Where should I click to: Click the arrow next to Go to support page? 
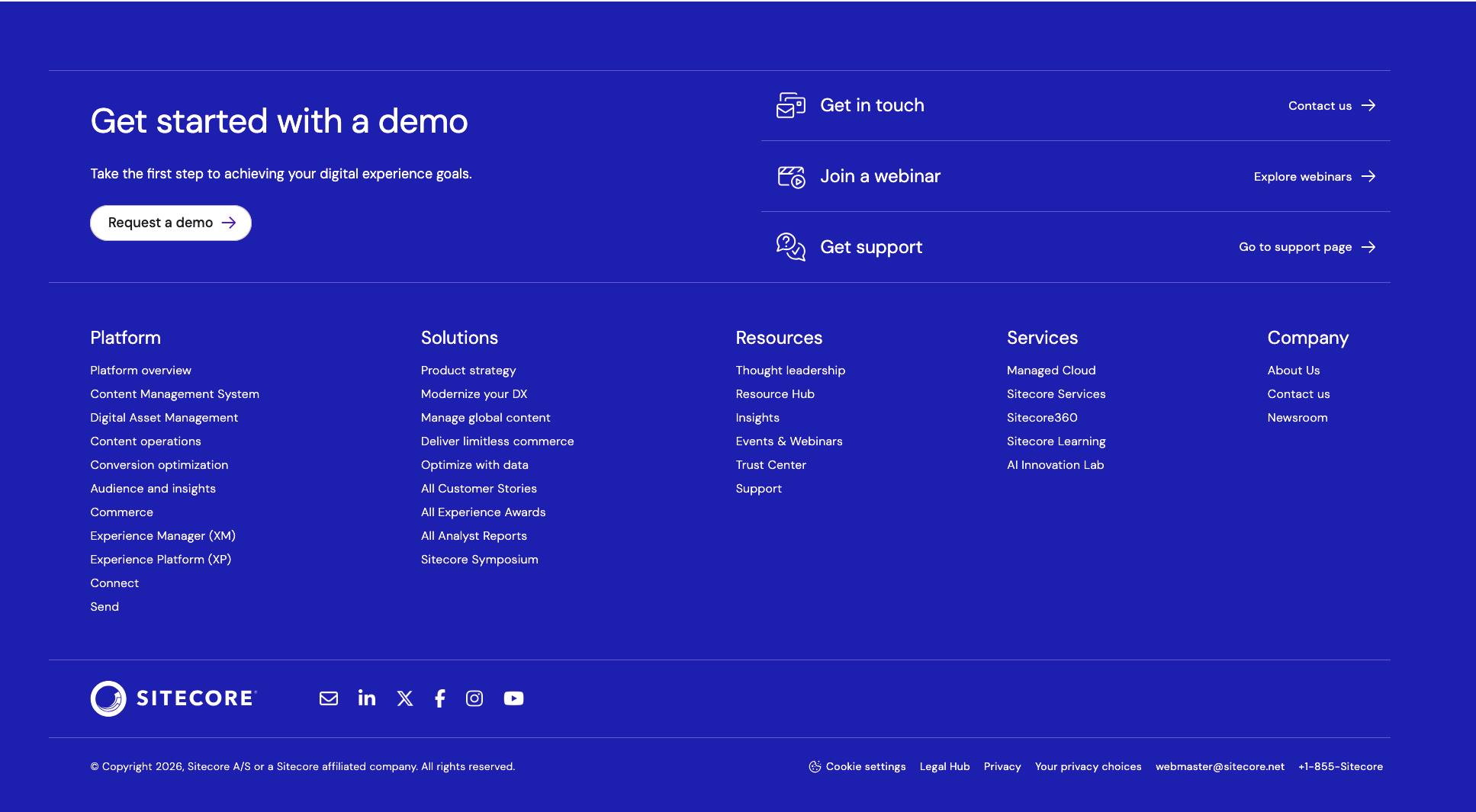coord(1368,247)
